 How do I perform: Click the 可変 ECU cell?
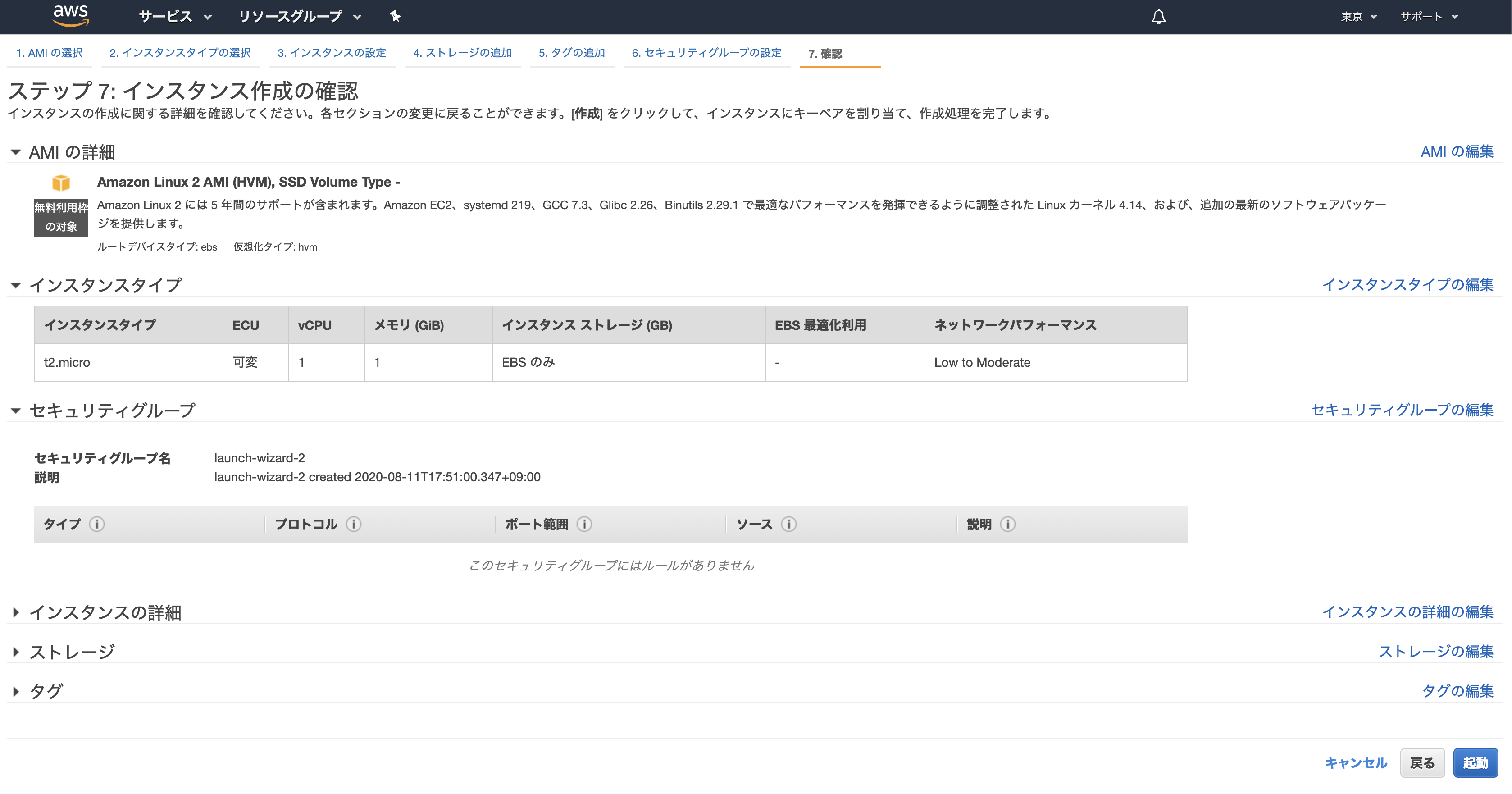255,362
